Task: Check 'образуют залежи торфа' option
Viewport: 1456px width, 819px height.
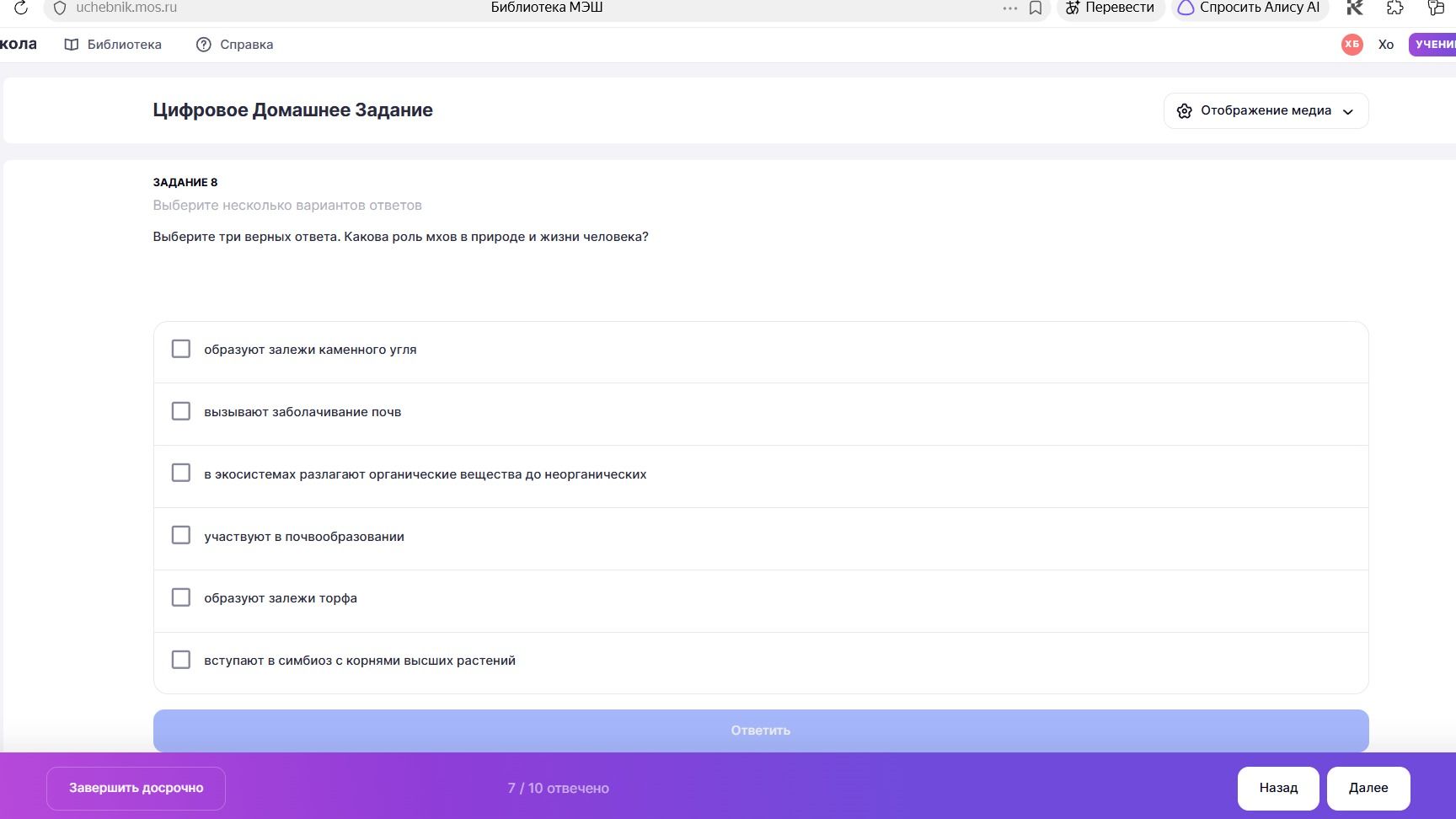Action: pos(181,597)
